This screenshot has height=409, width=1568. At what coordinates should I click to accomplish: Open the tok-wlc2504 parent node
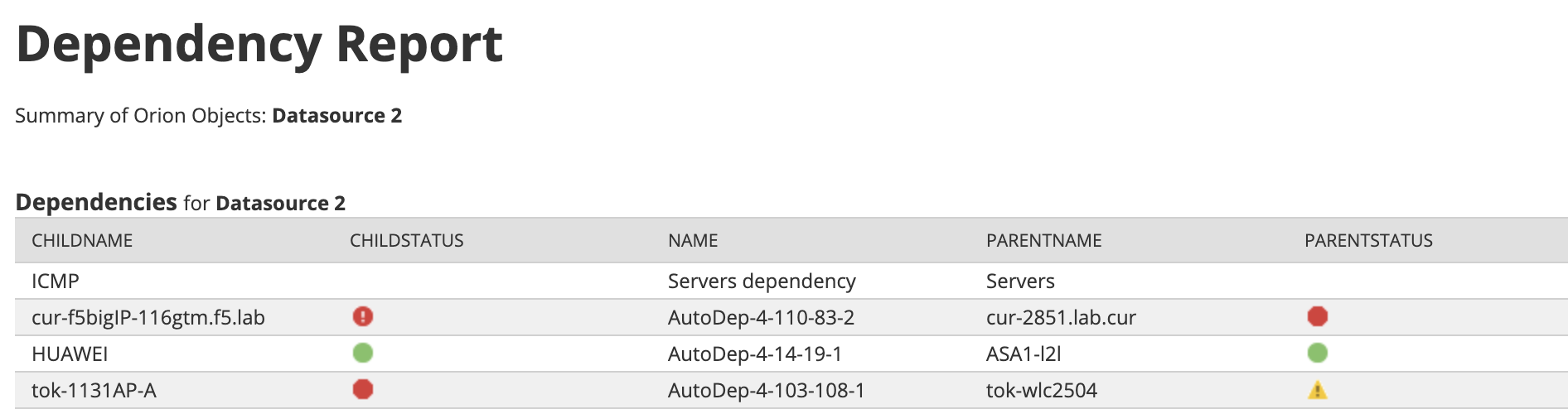coord(1042,391)
